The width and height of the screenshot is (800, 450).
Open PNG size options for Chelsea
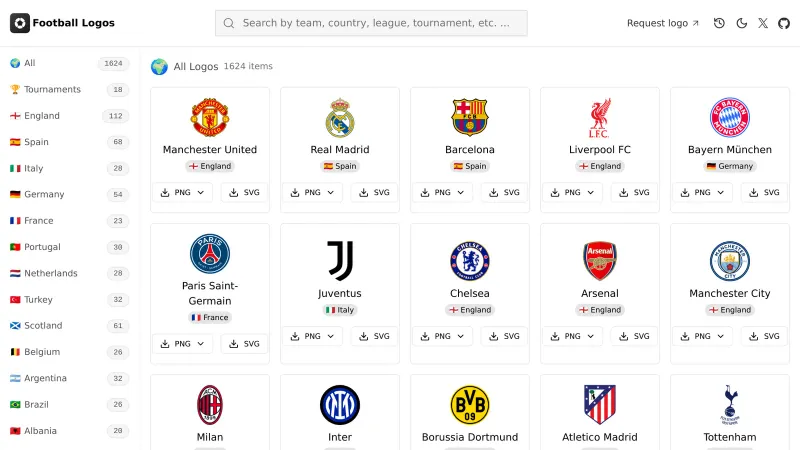click(x=443, y=337)
